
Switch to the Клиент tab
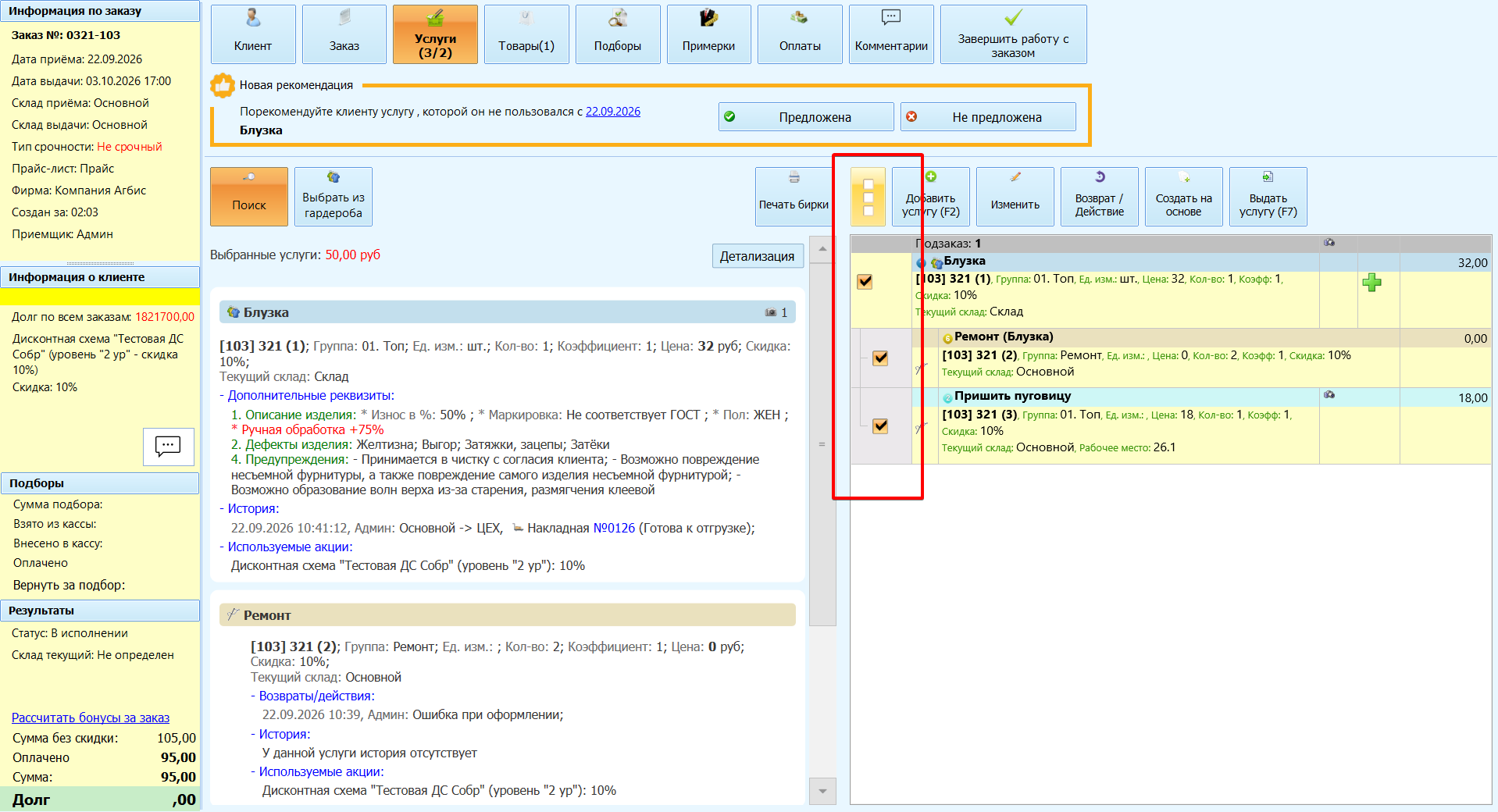coord(253,34)
